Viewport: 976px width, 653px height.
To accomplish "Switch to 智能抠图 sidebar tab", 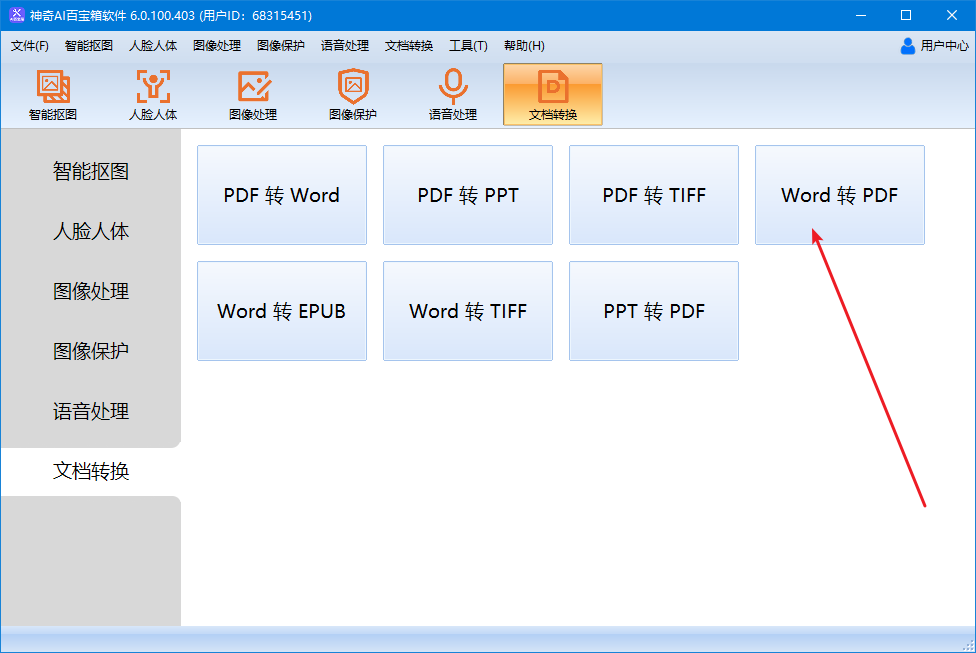I will (x=91, y=171).
